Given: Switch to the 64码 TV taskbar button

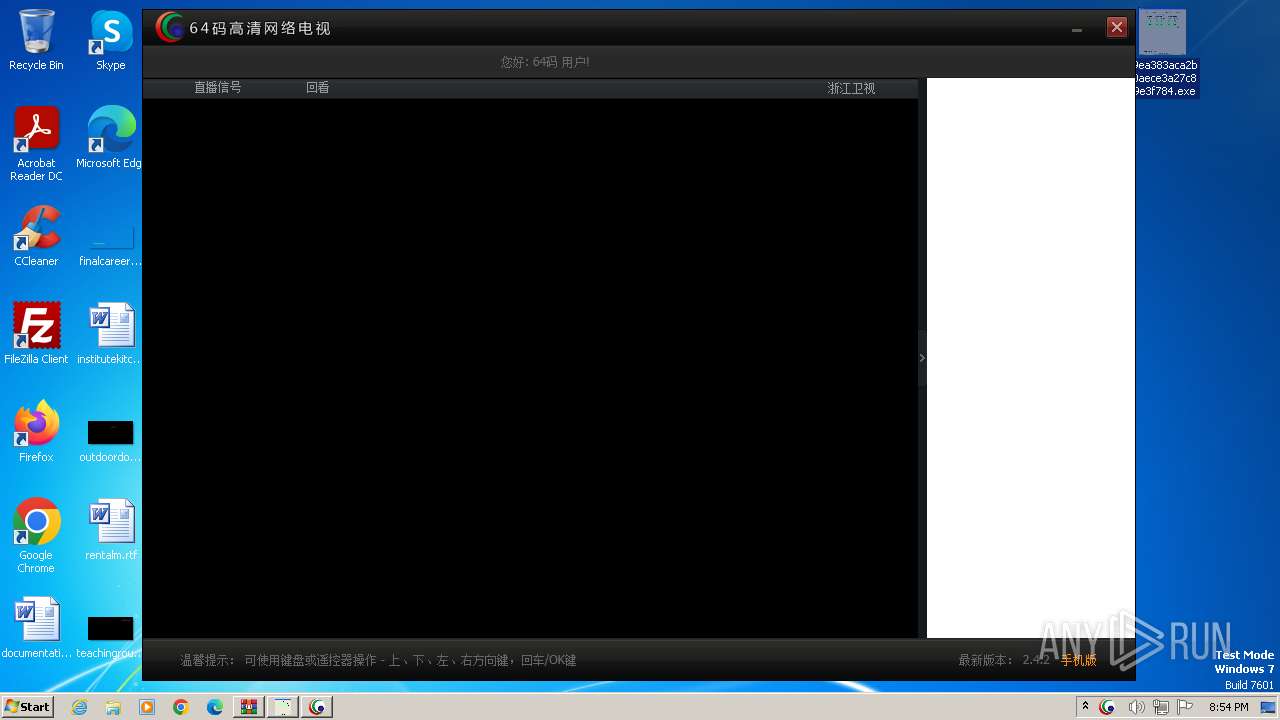Looking at the screenshot, I should pyautogui.click(x=317, y=707).
